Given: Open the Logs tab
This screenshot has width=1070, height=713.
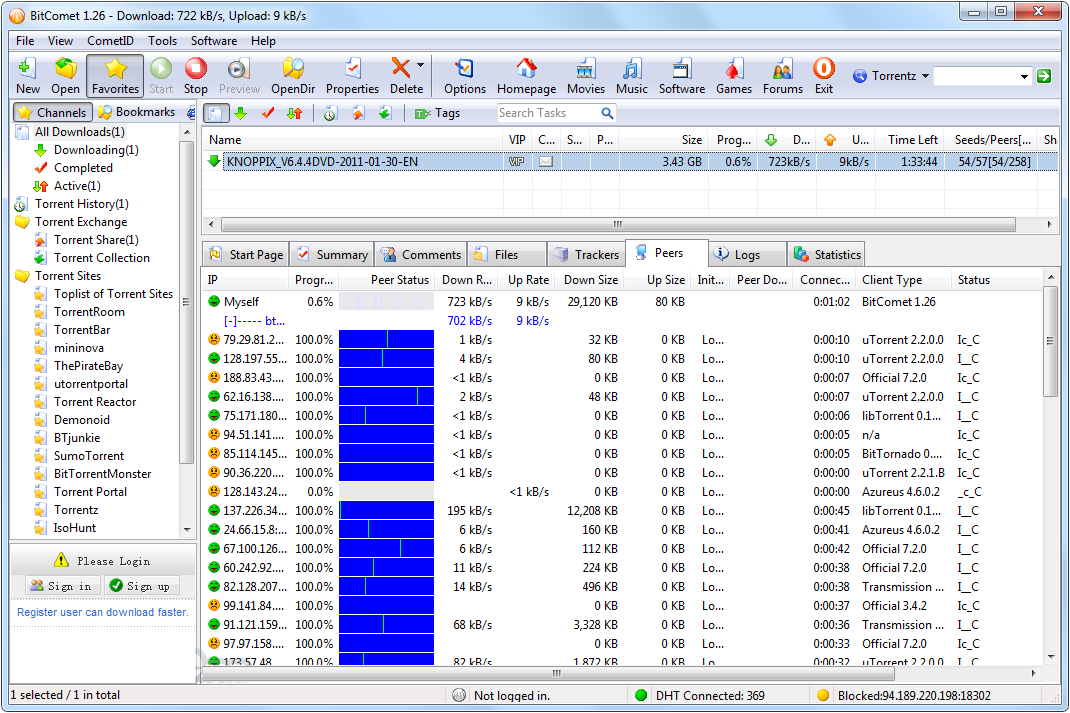Looking at the screenshot, I should (747, 254).
